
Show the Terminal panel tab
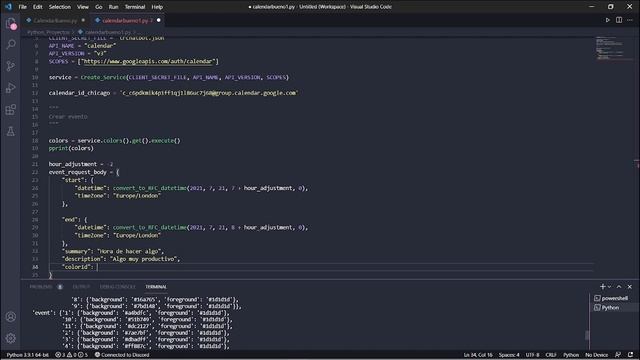156,287
